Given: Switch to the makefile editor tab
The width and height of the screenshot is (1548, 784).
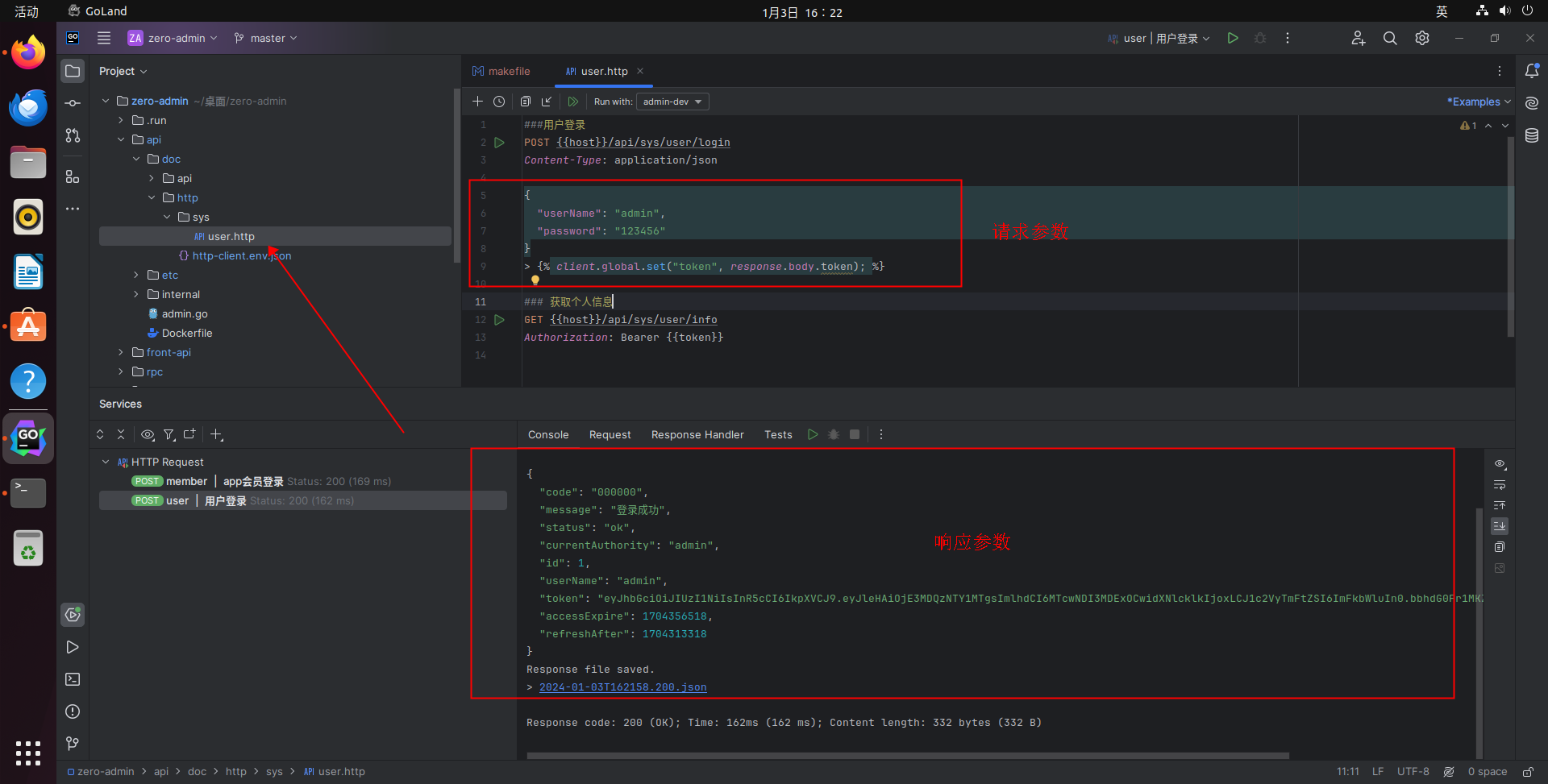Looking at the screenshot, I should pyautogui.click(x=501, y=71).
